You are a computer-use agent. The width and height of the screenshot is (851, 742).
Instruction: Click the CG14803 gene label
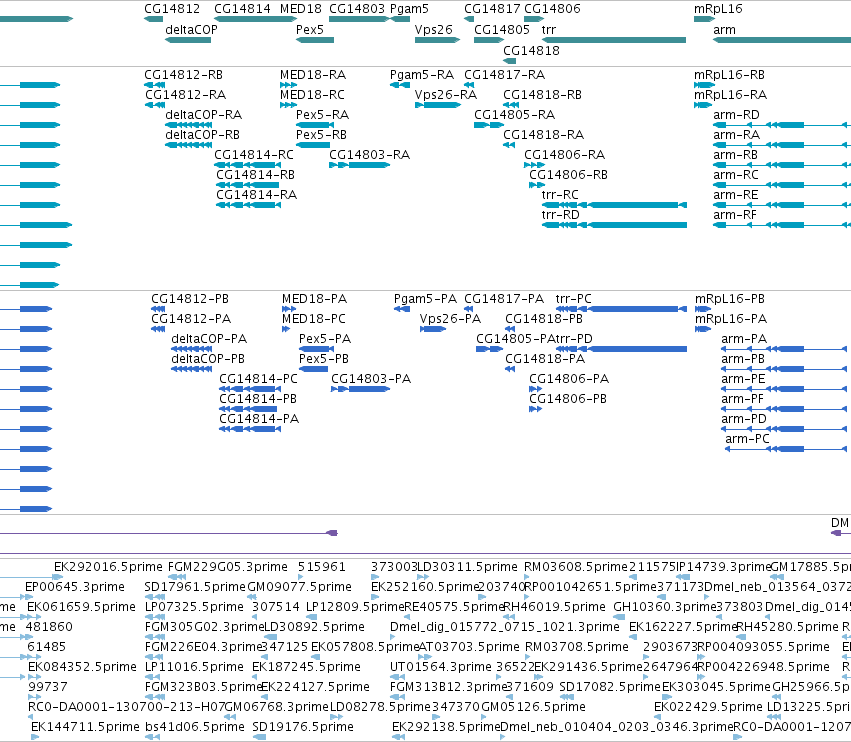(357, 9)
